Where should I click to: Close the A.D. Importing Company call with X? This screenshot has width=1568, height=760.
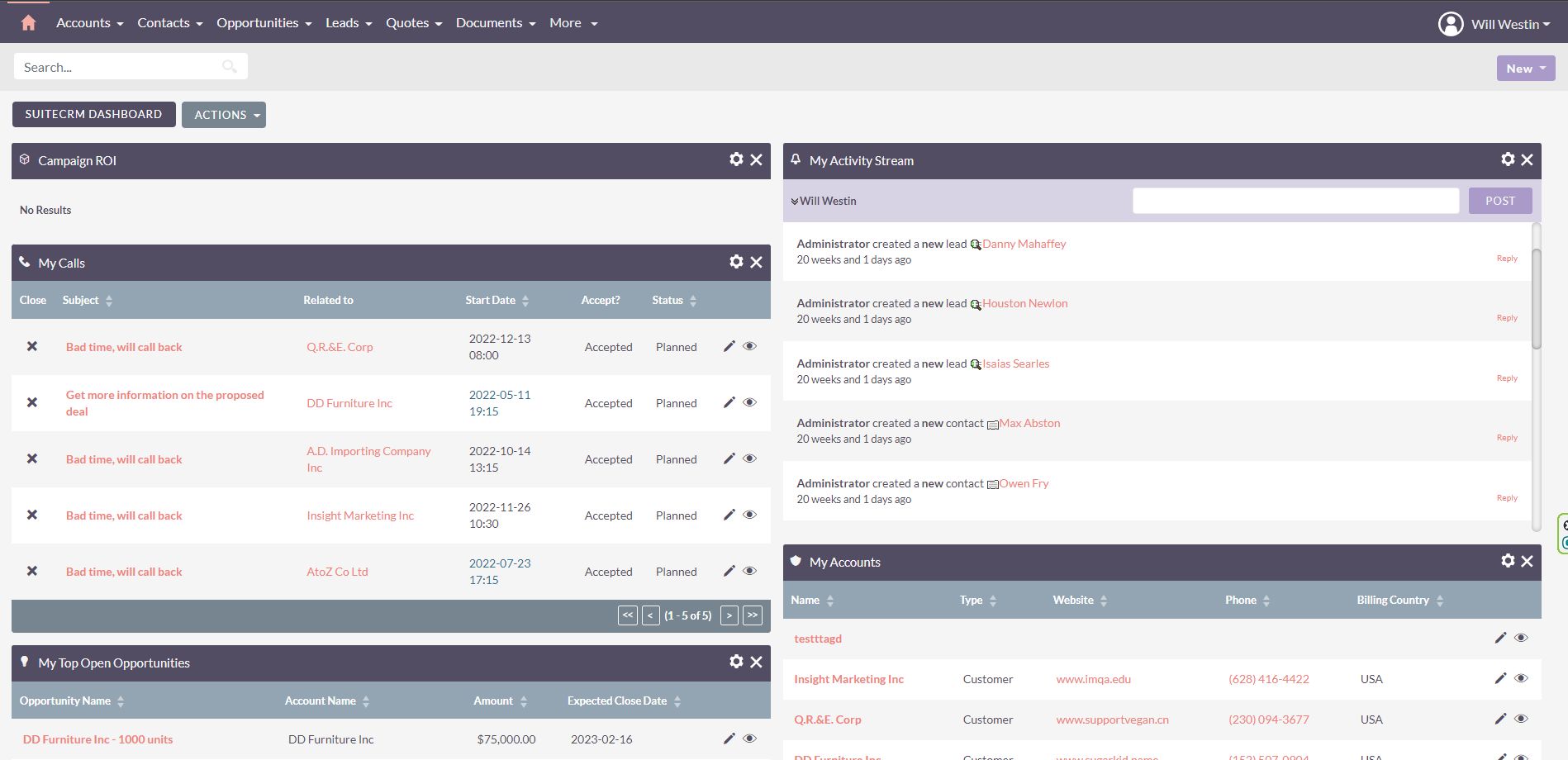[x=32, y=458]
